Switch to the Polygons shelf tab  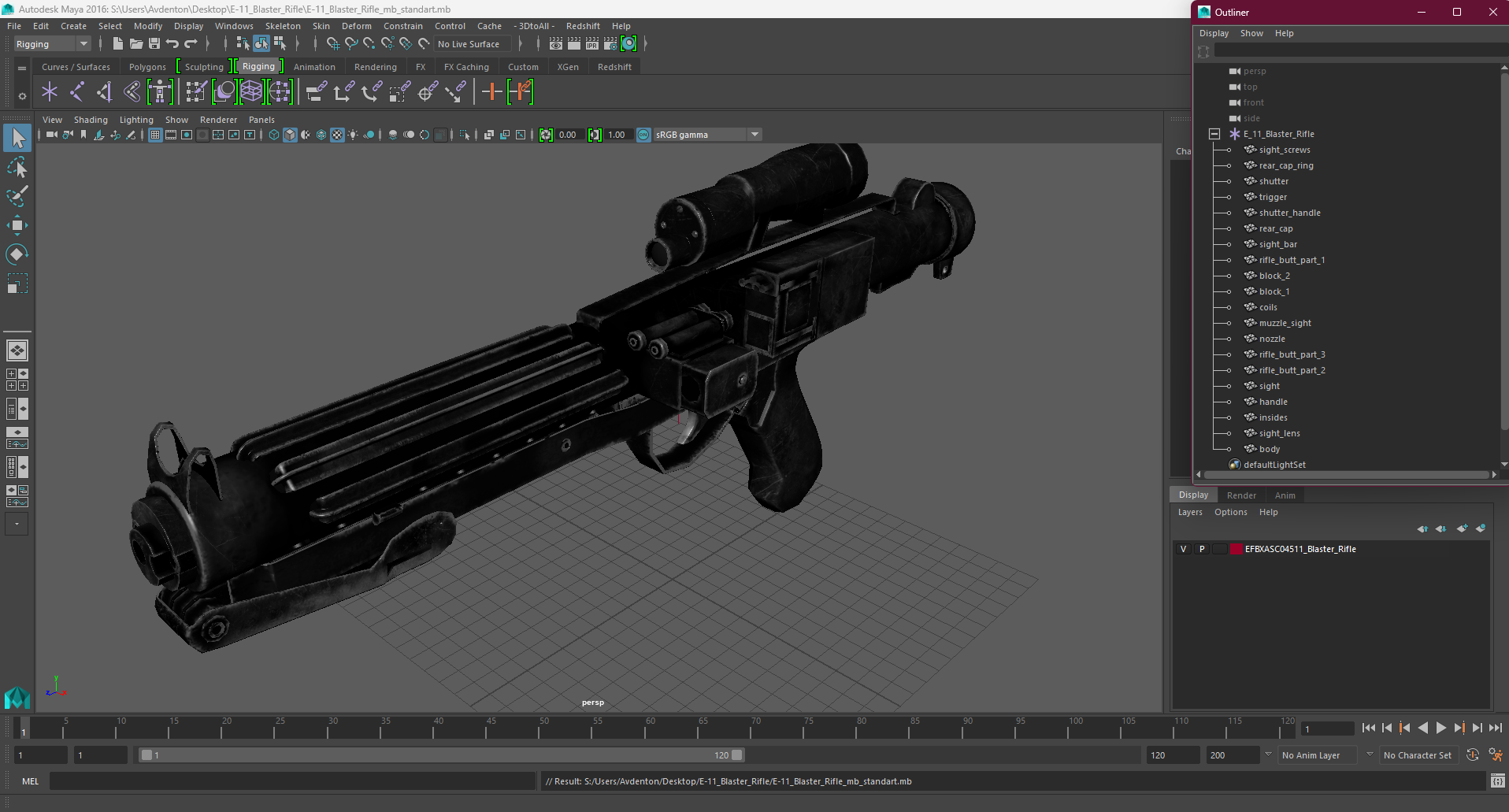(x=147, y=67)
